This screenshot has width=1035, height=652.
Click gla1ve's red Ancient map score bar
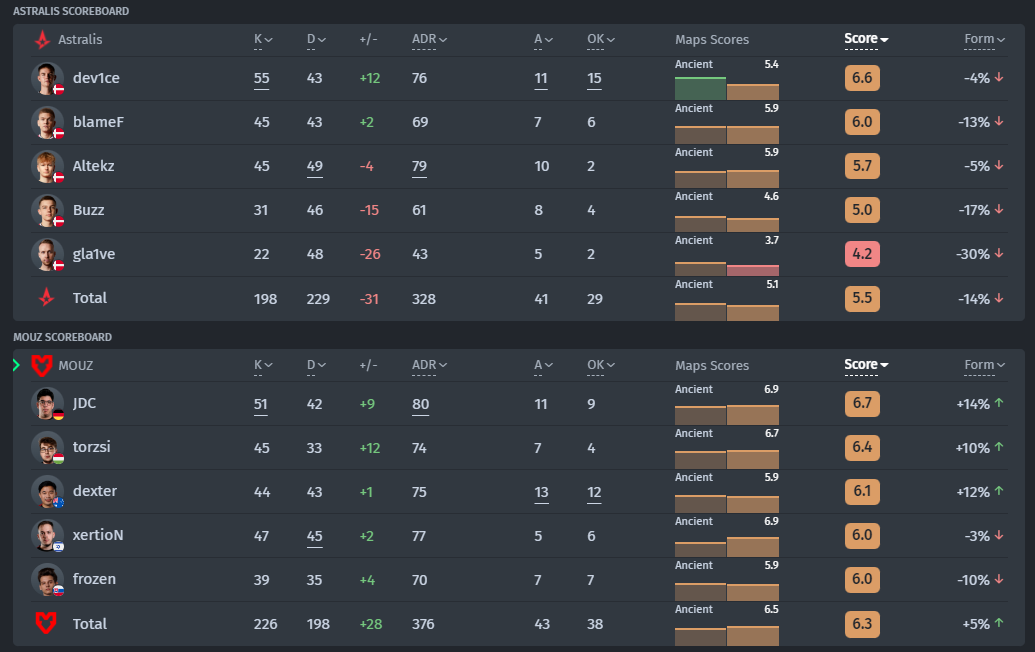point(753,270)
